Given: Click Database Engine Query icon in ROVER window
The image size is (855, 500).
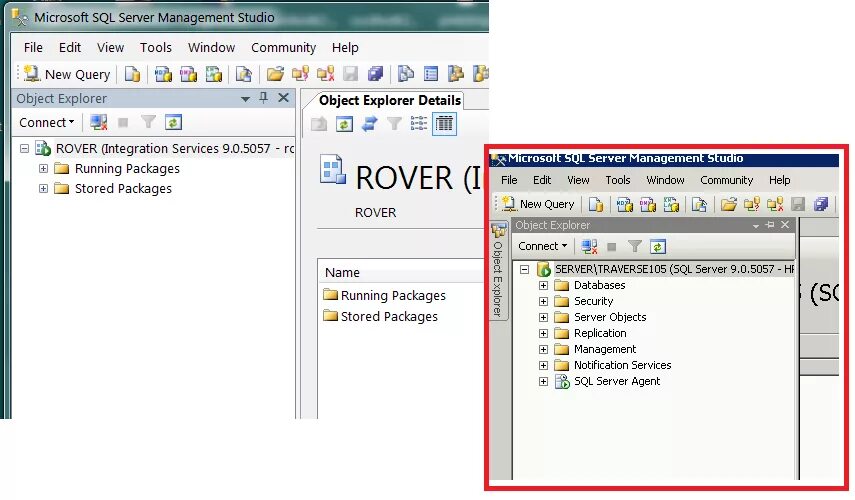Looking at the screenshot, I should click(x=133, y=74).
